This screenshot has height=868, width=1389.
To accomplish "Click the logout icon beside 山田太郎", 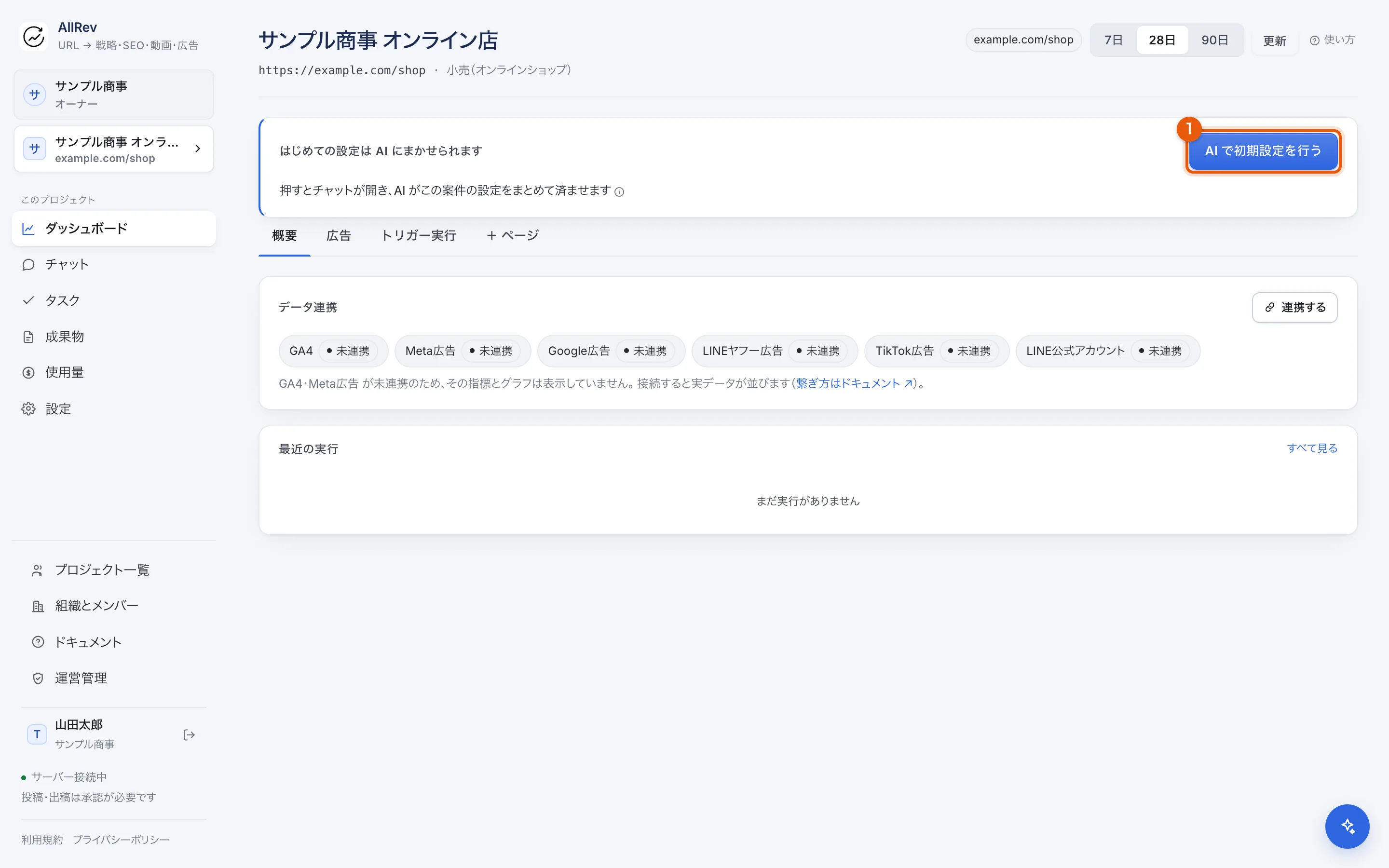I will tap(189, 735).
